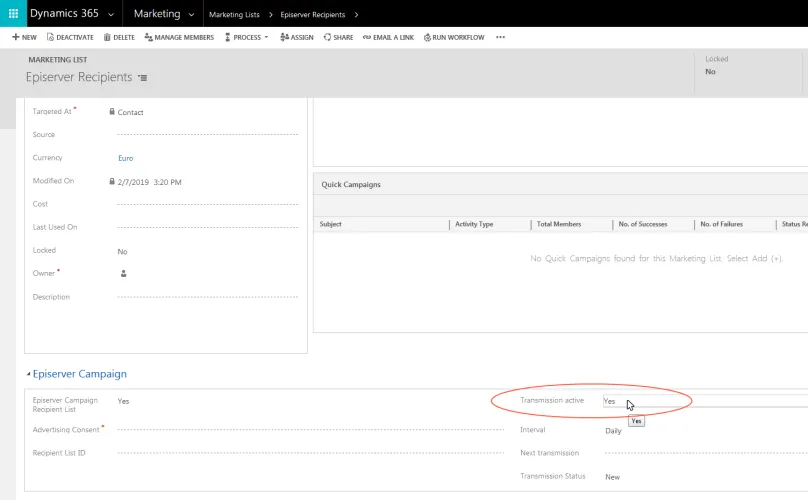This screenshot has height=500, width=808.
Task: Click the Cost field
Action: (208, 204)
